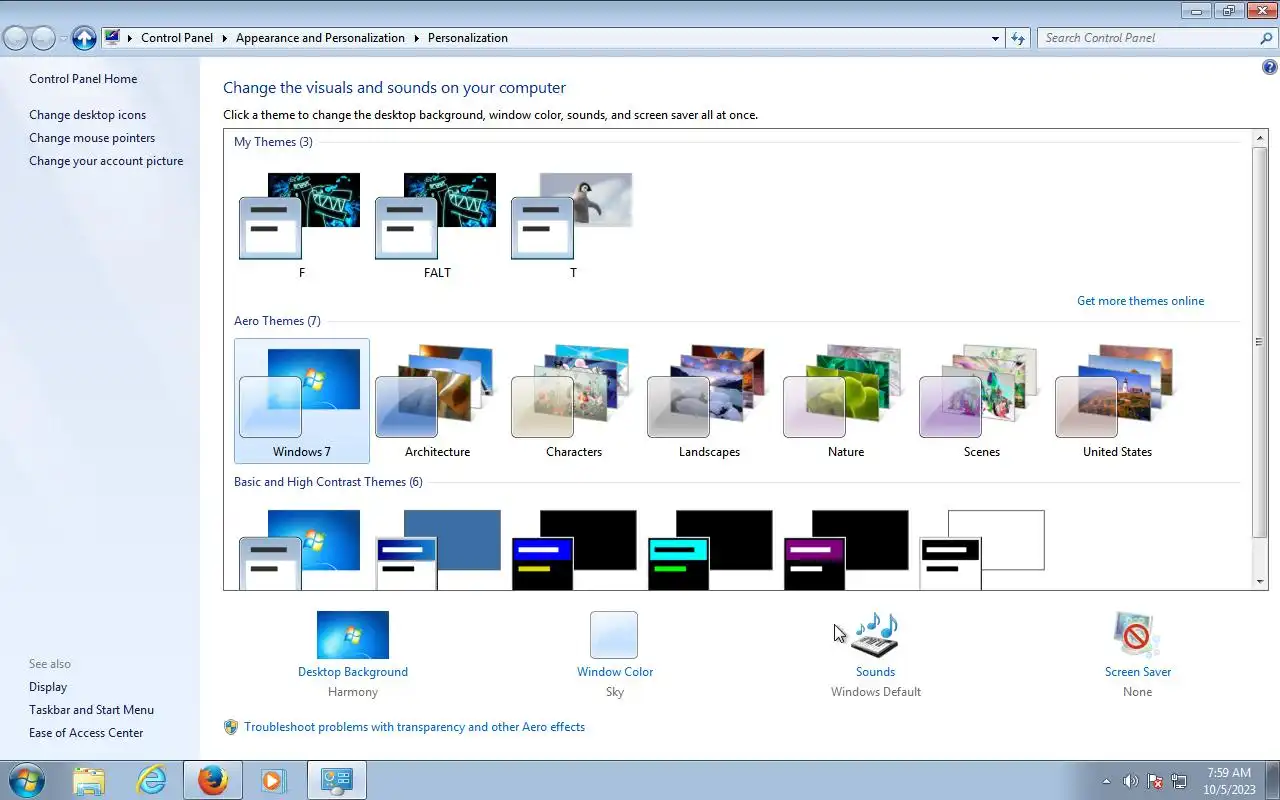Apply the Windows 7 Aero theme

(x=301, y=401)
